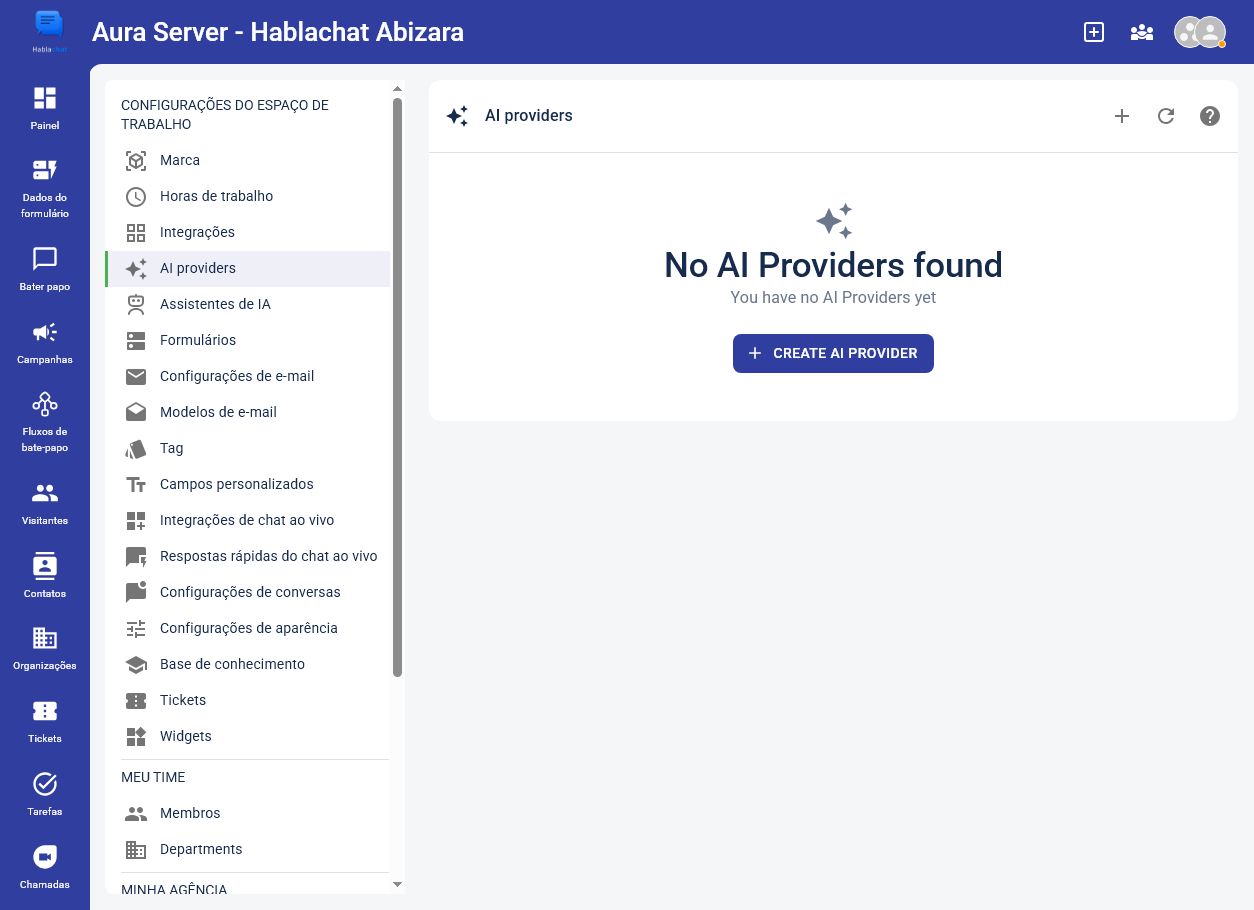Click the CREATE AI PROVIDER button

[833, 353]
